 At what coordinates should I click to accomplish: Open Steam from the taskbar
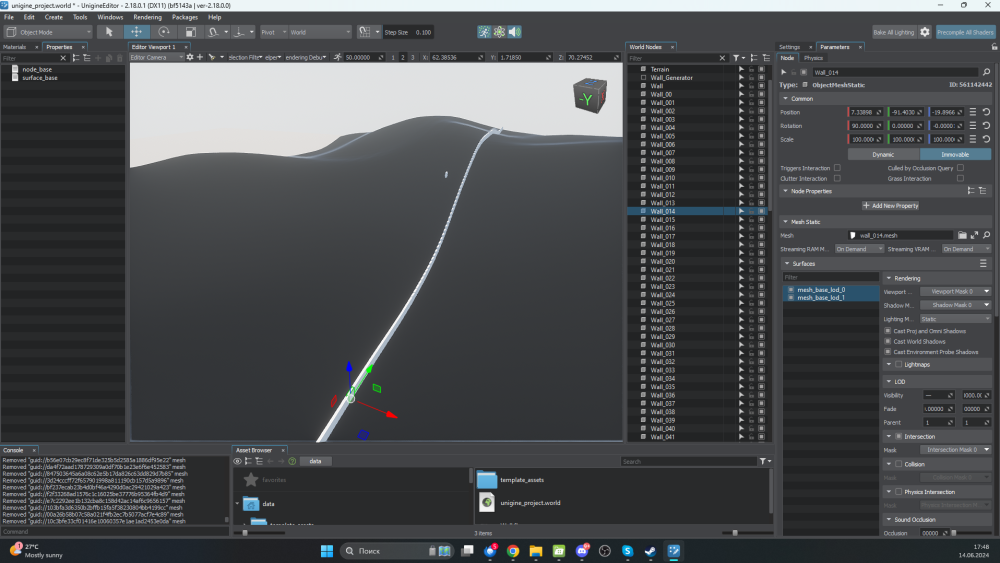click(x=652, y=551)
